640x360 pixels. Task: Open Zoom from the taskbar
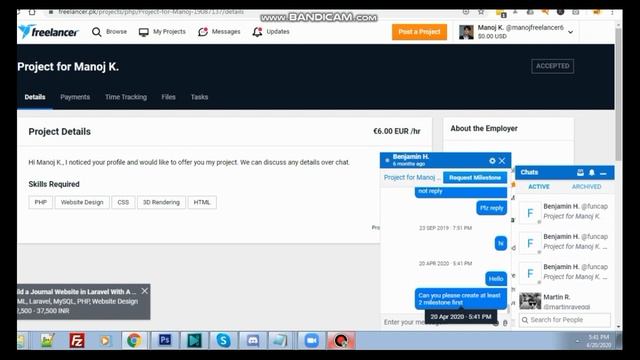coord(311,340)
